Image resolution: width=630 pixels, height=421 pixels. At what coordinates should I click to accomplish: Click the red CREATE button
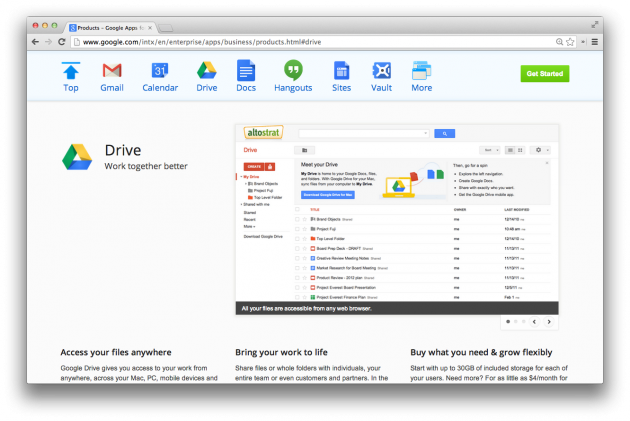(254, 167)
